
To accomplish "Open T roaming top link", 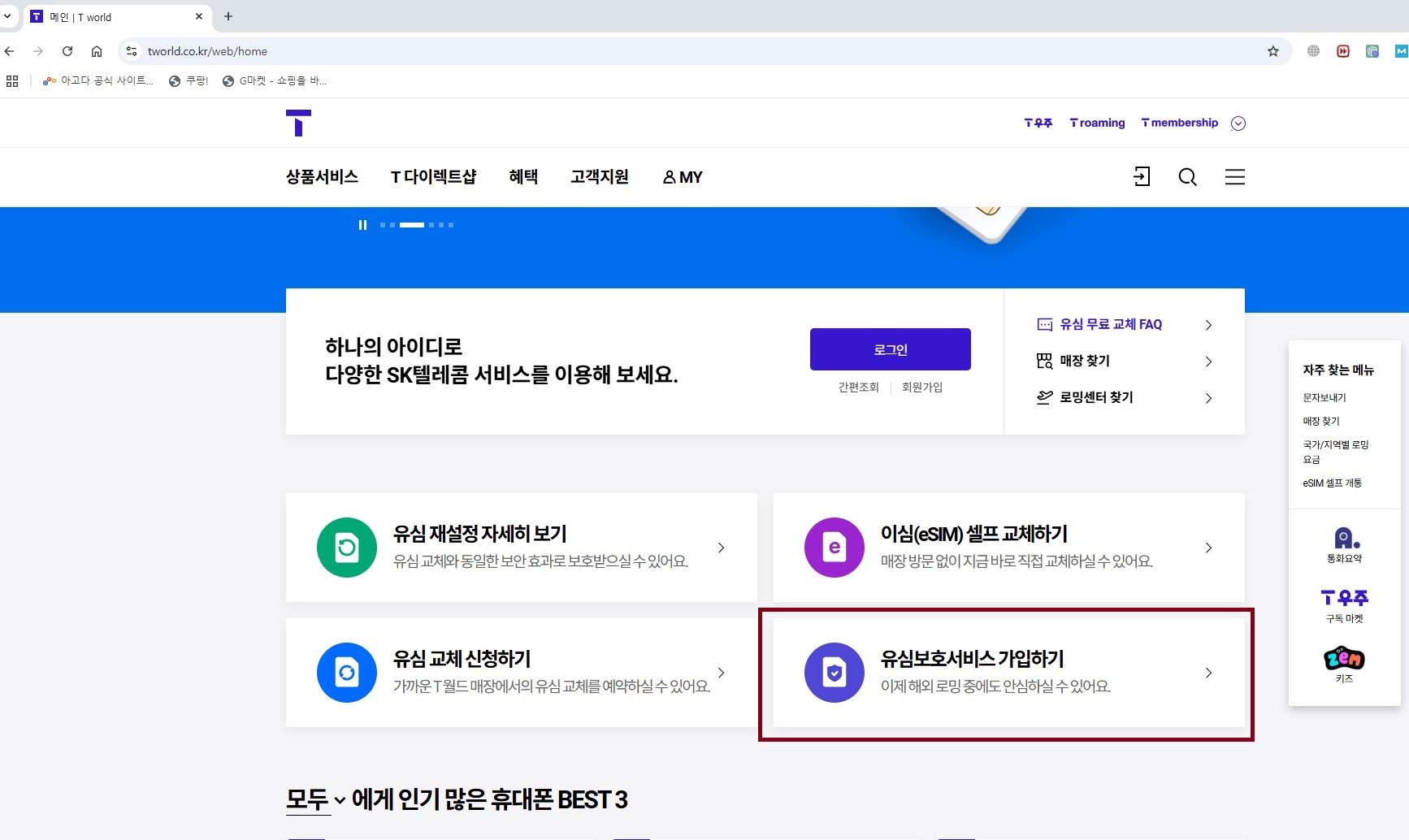I will [1097, 123].
